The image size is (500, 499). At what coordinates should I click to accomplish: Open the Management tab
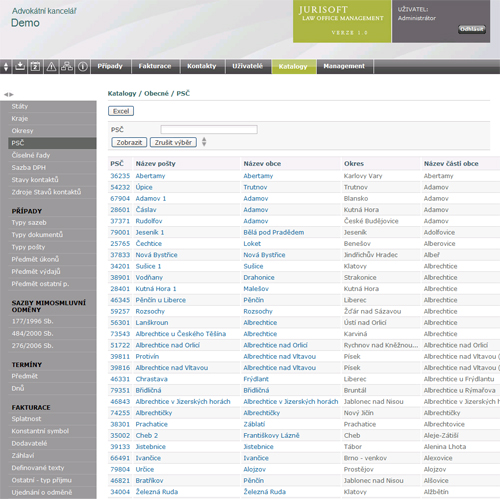coord(344,66)
